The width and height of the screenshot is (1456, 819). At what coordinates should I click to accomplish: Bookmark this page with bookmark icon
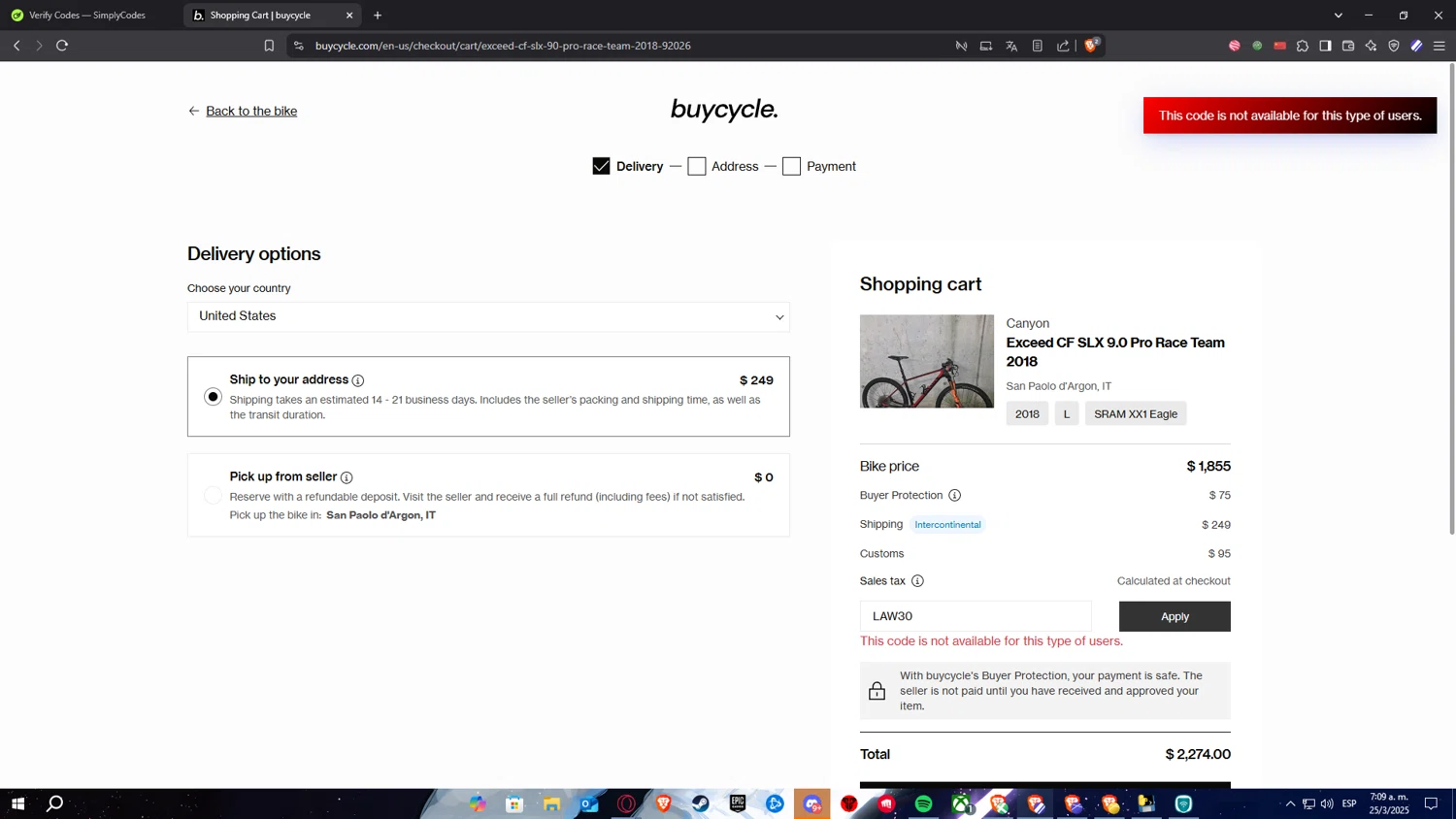(269, 46)
